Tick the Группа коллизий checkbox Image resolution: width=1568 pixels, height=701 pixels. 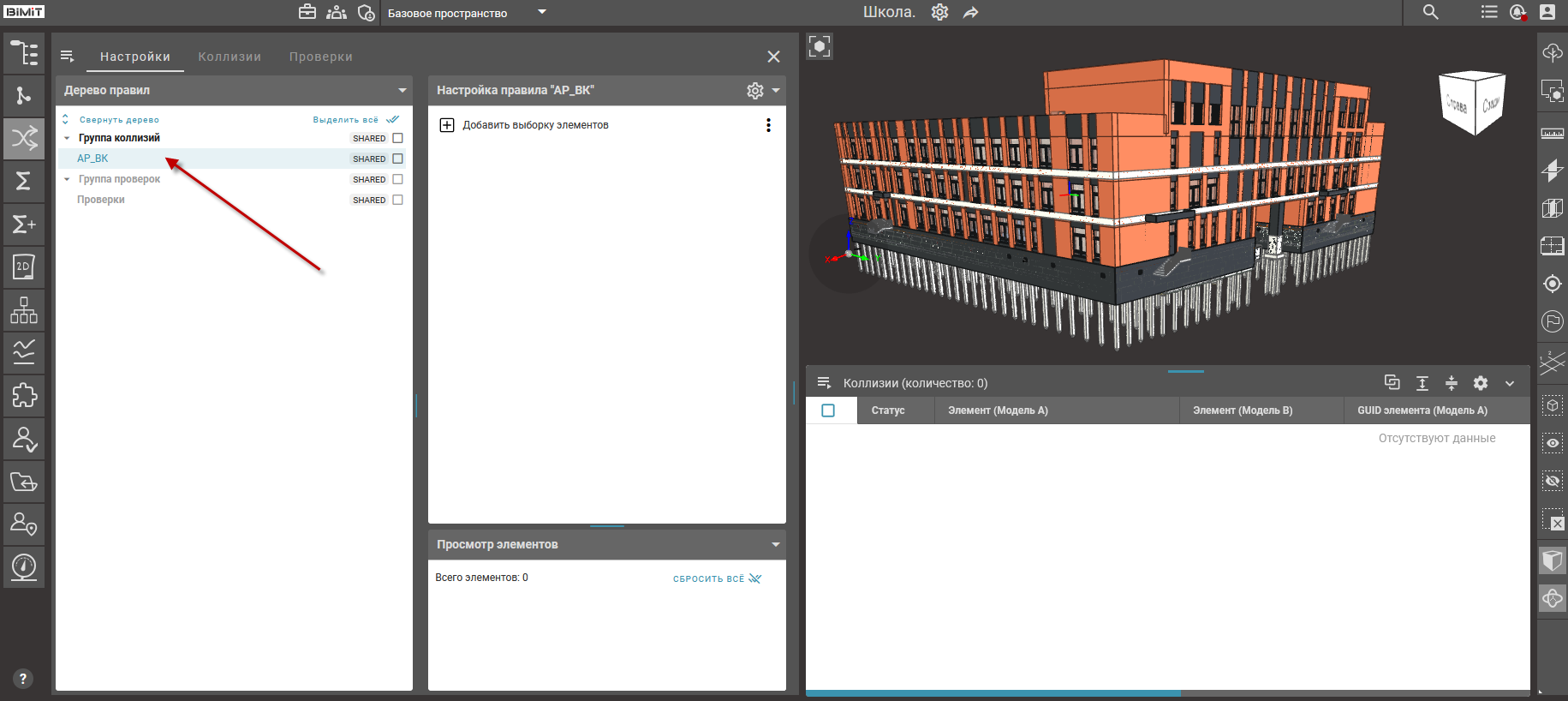coord(397,138)
